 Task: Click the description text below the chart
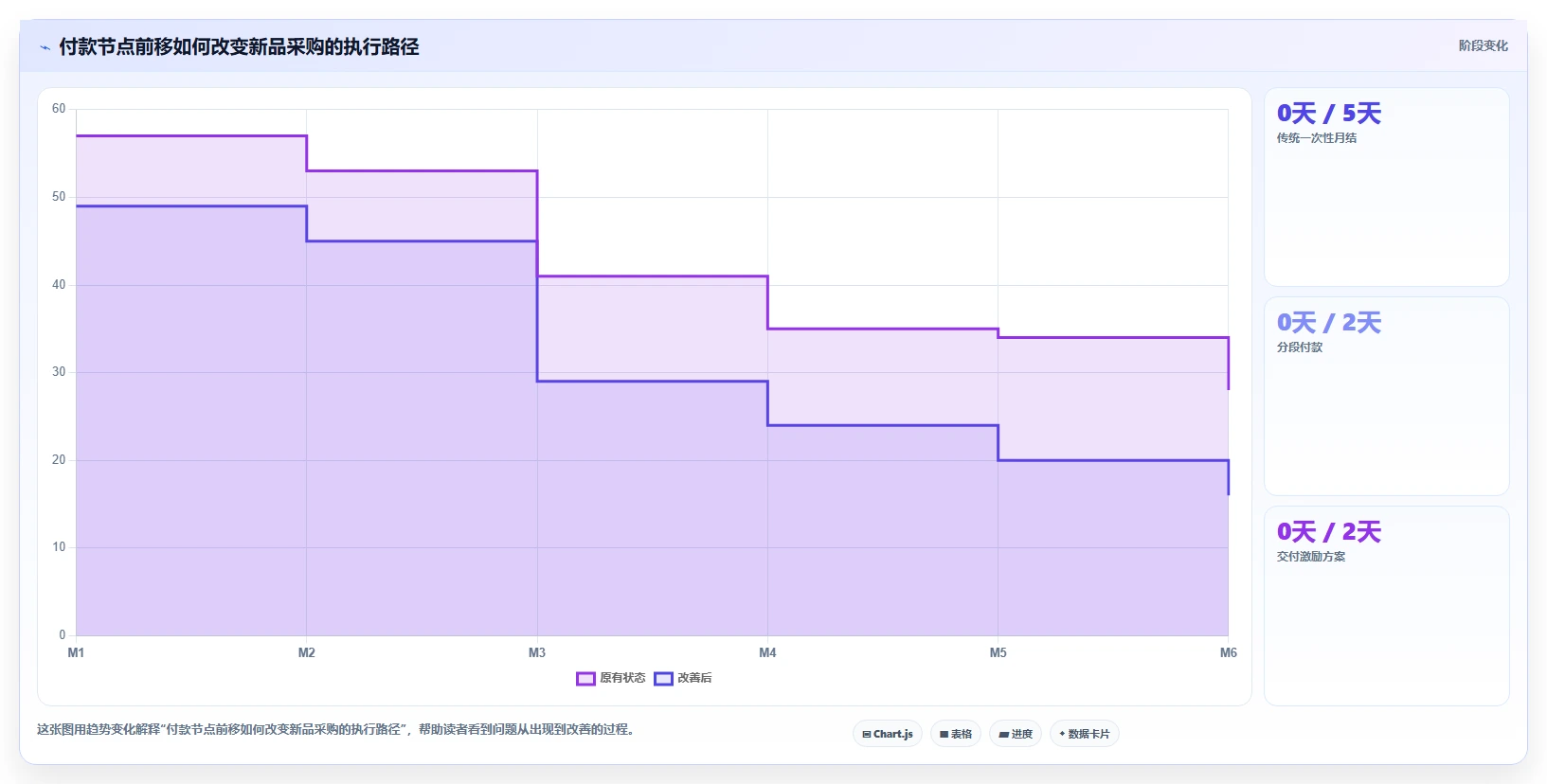335,729
